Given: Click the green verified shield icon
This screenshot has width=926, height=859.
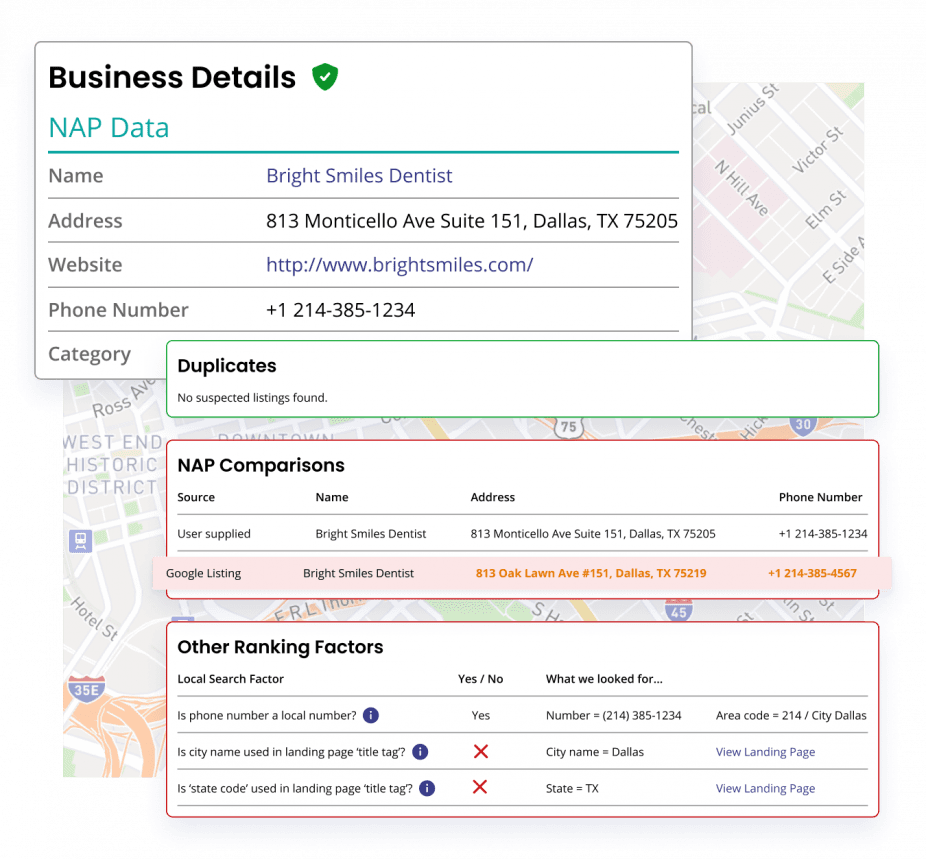Looking at the screenshot, I should point(325,77).
